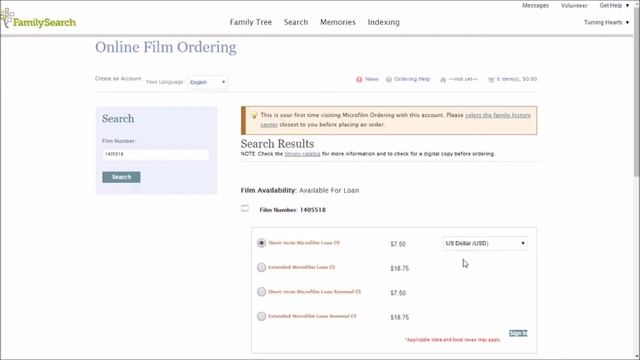Expand the Get Help menu
This screenshot has width=640, height=360.
click(614, 5)
